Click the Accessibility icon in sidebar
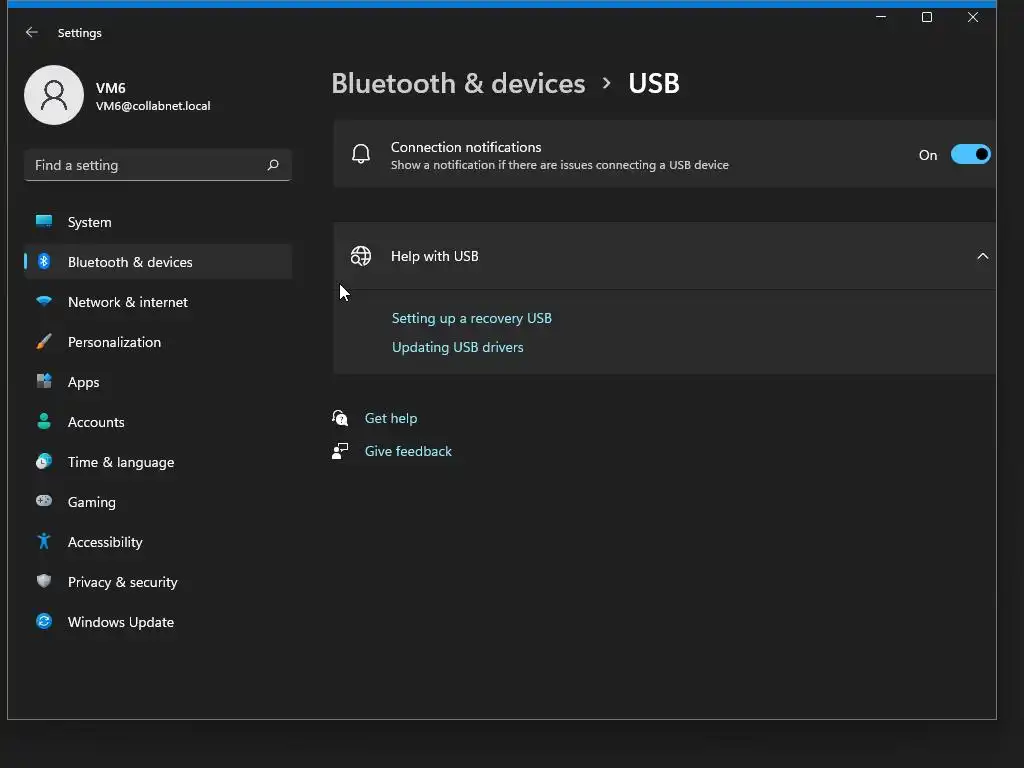This screenshot has height=768, width=1024. click(x=44, y=542)
